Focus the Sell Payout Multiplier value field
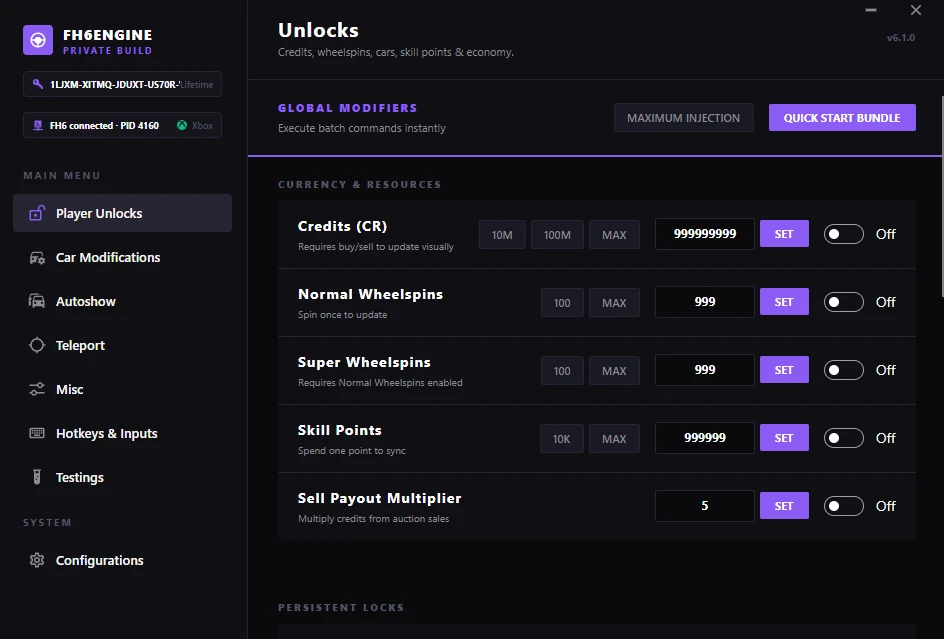The height and width of the screenshot is (639, 944). point(704,506)
